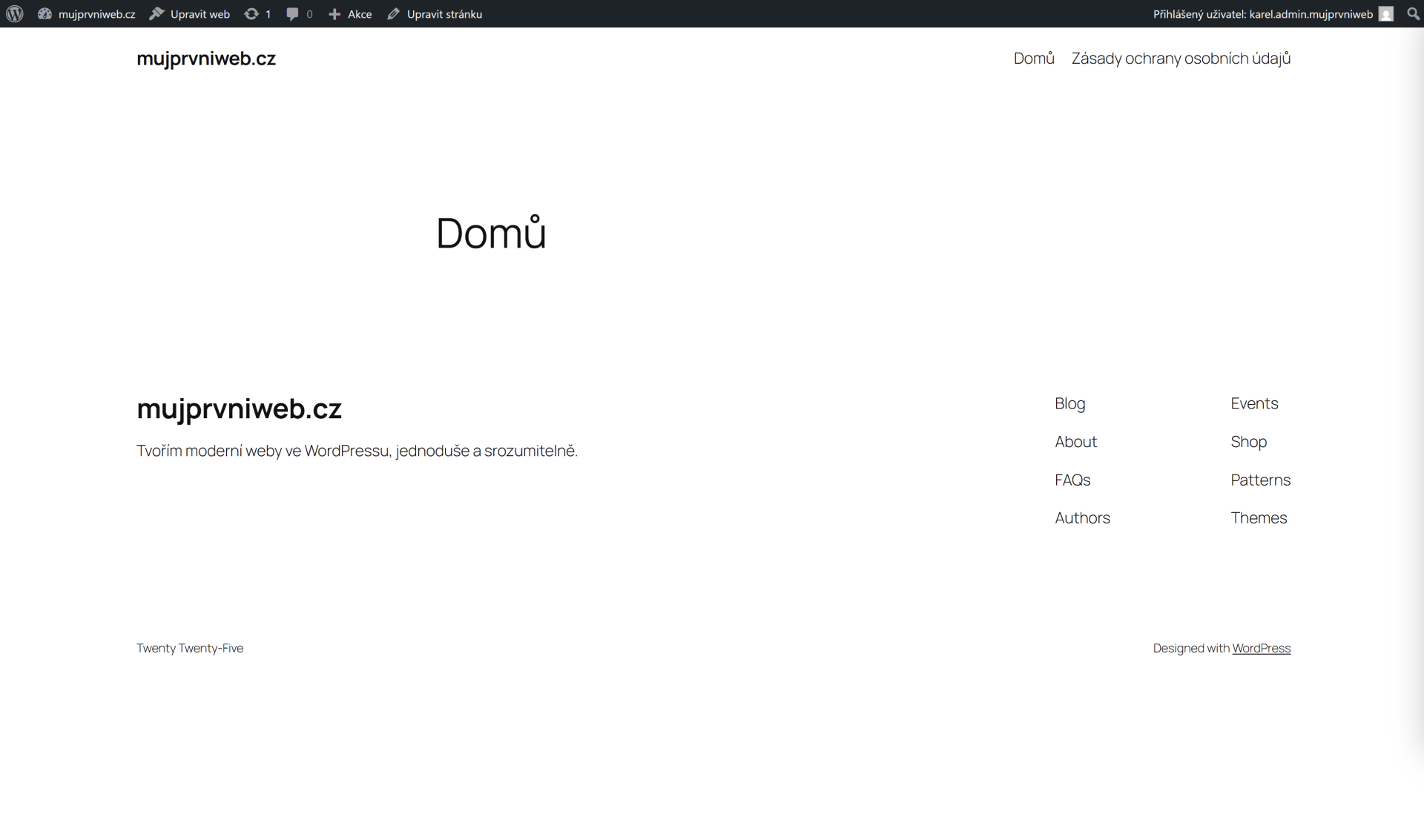
Task: Select the pencil icon for Upravit stránku
Action: (393, 13)
